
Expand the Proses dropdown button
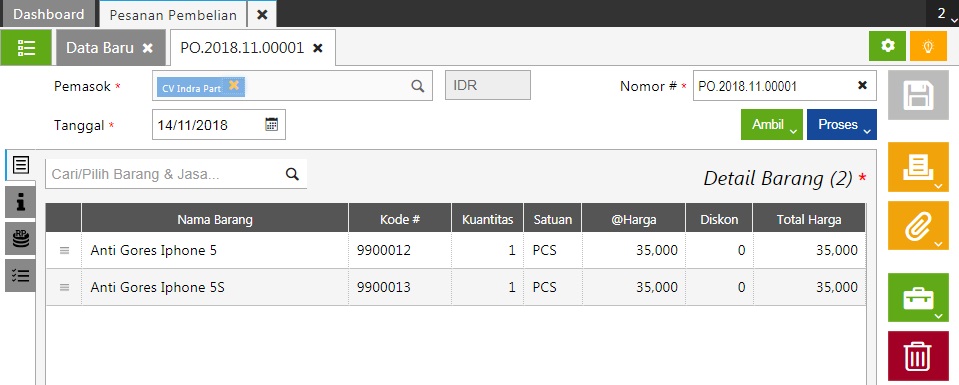tap(842, 125)
